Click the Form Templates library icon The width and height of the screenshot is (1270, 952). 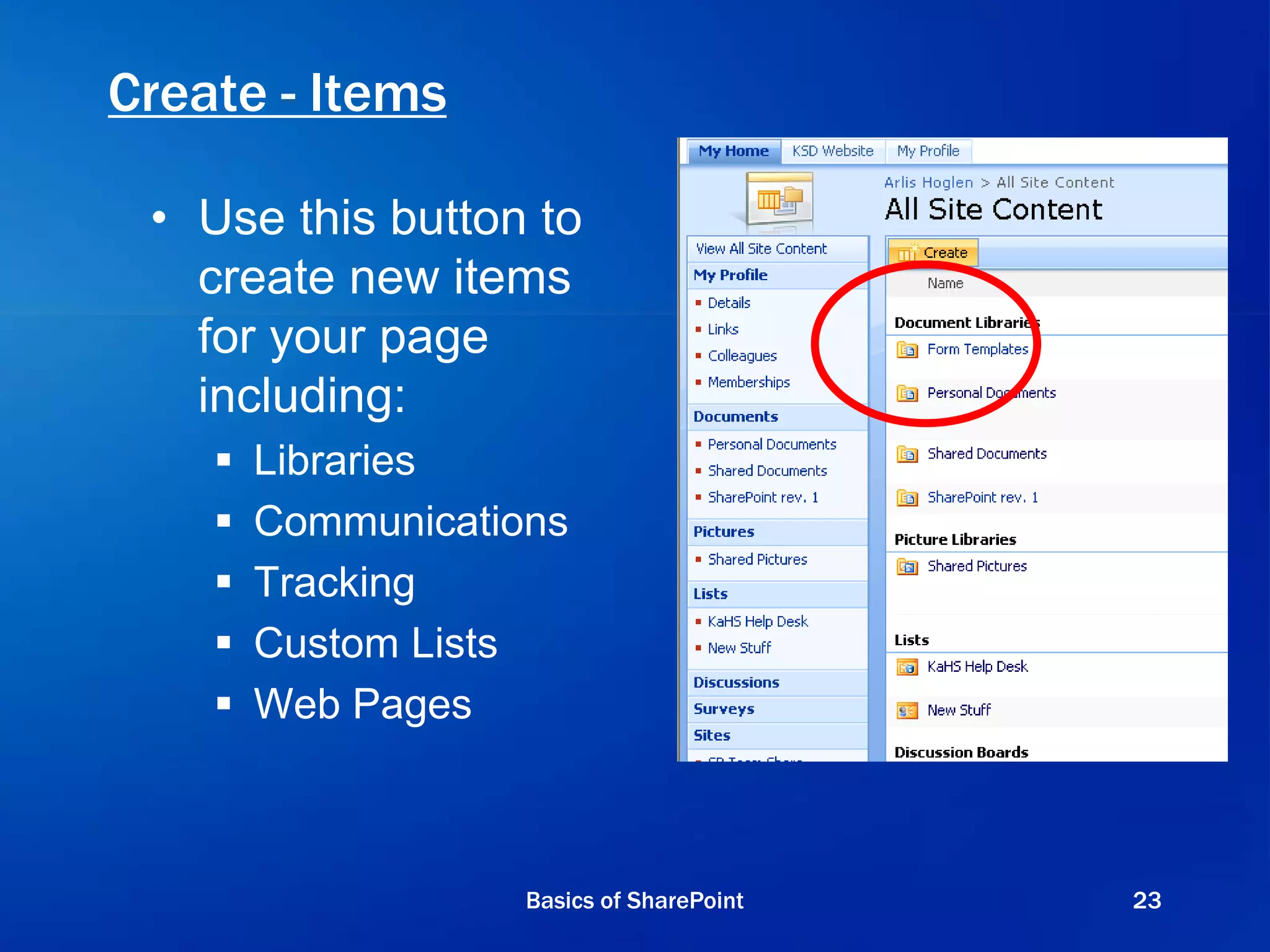coord(907,350)
